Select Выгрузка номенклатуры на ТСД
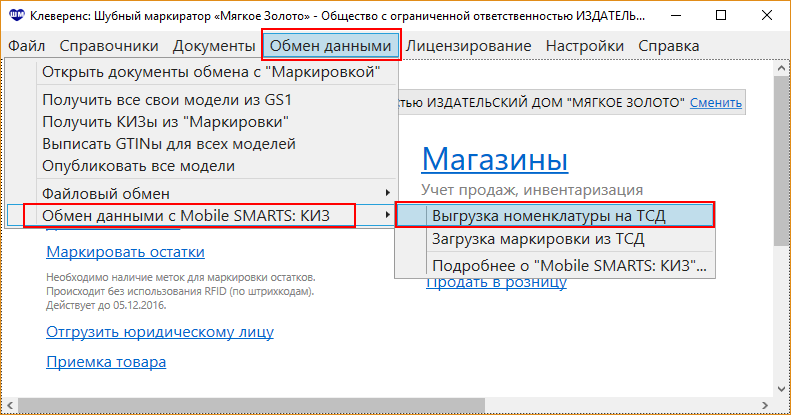Viewport: 791px width, 415px height. pos(555,216)
